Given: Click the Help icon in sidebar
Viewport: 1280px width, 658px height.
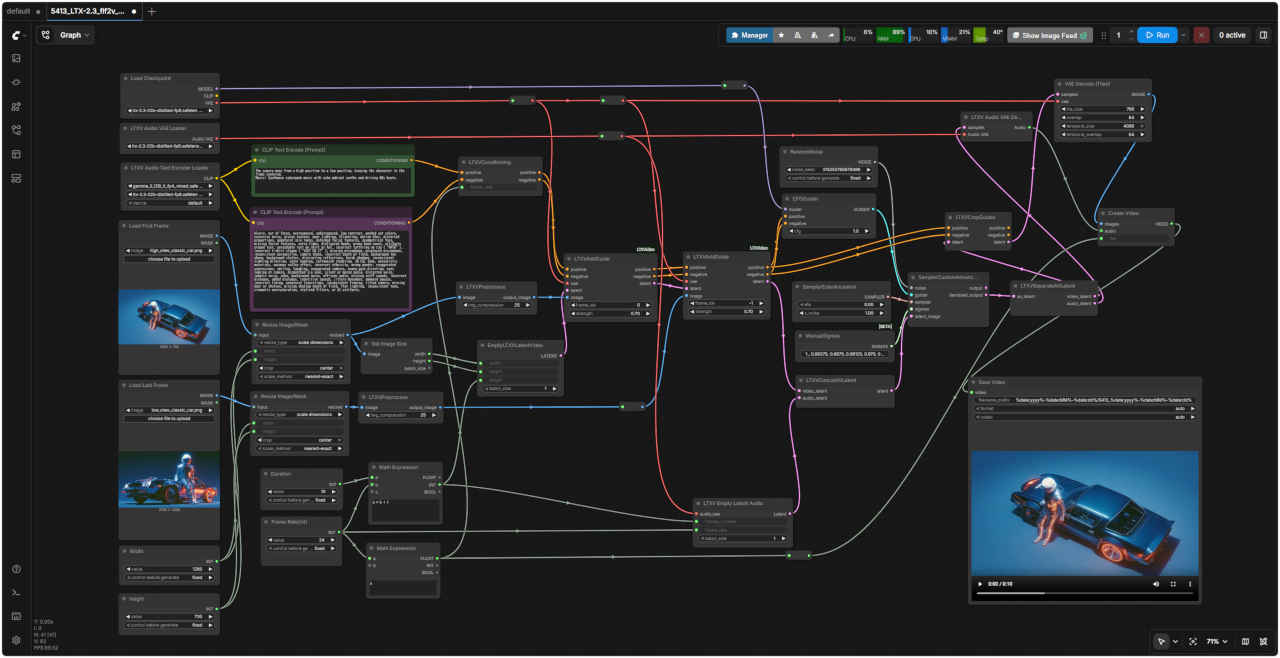Looking at the screenshot, I should [16, 569].
